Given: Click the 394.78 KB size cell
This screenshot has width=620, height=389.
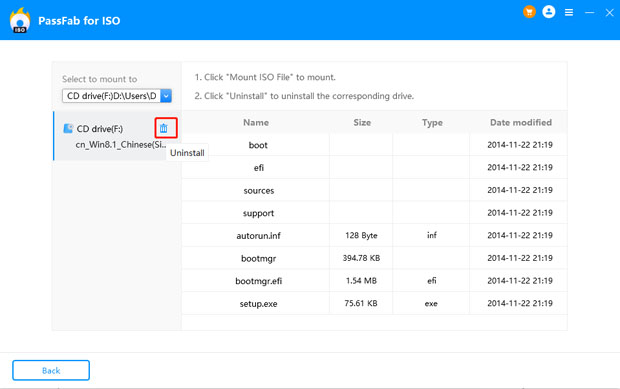Looking at the screenshot, I should pyautogui.click(x=361, y=258).
